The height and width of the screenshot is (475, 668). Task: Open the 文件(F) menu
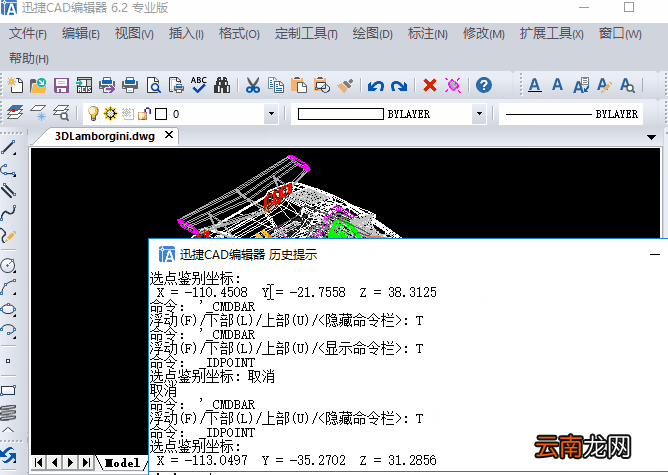pos(28,33)
